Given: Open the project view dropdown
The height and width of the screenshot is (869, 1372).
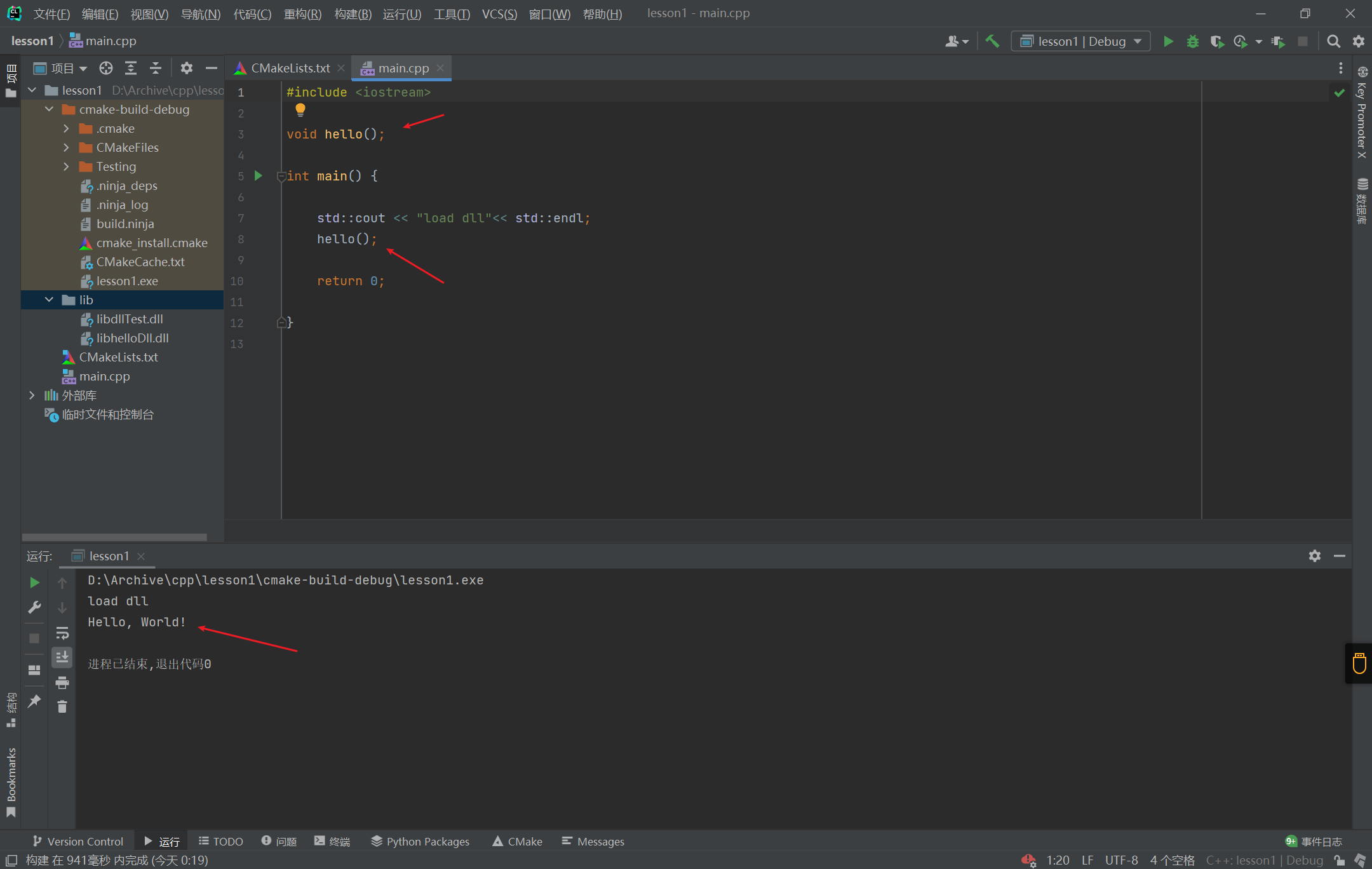Looking at the screenshot, I should (60, 68).
